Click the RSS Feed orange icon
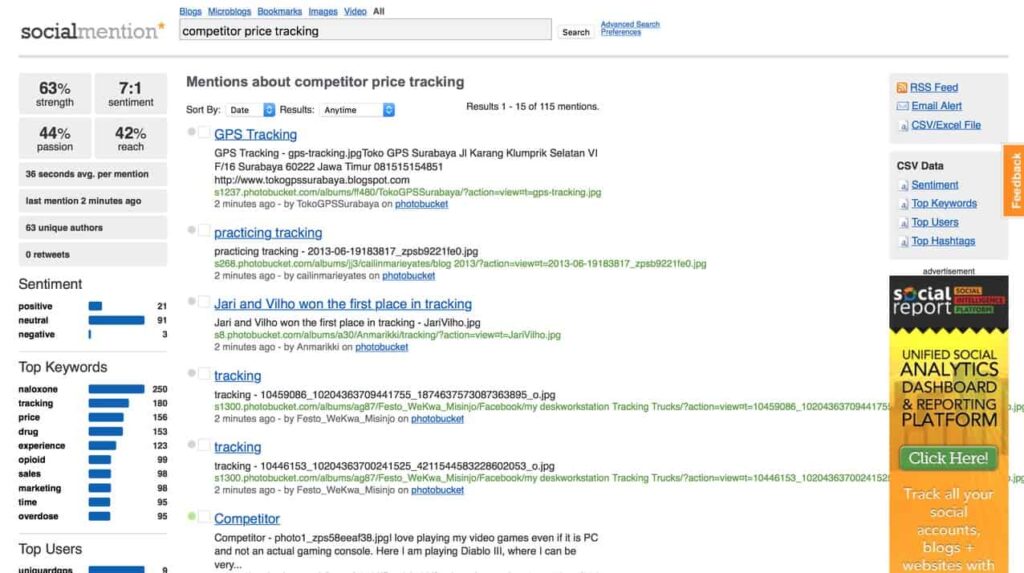 coord(902,88)
